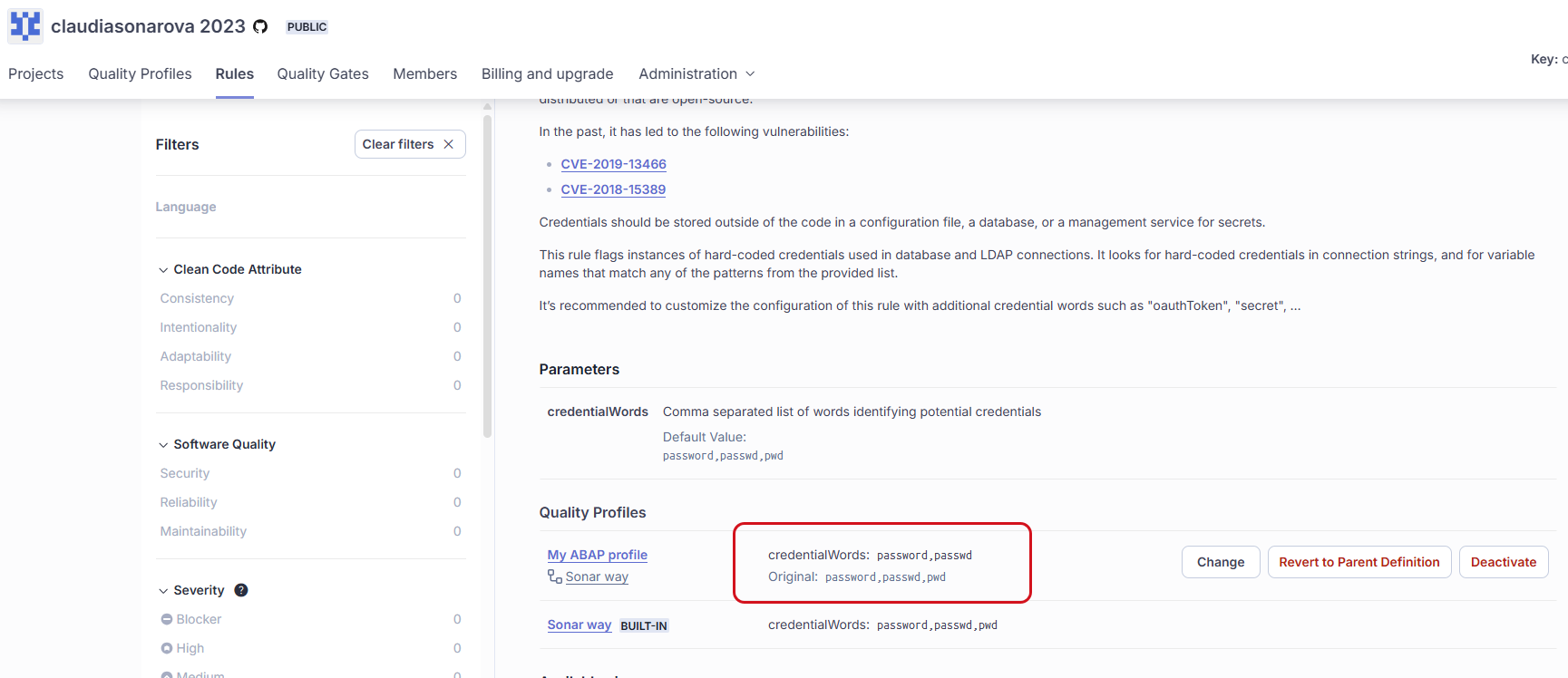The image size is (1568, 678).
Task: Open the Quality Profiles tab
Action: pos(140,73)
